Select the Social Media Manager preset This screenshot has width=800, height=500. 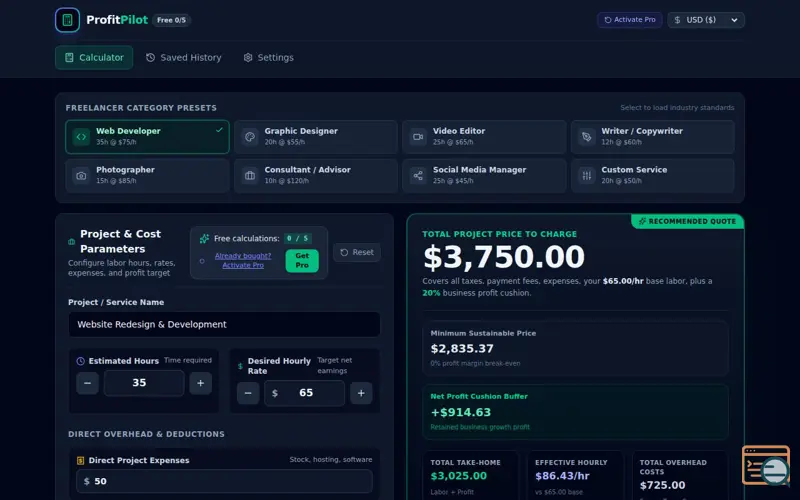pos(484,176)
